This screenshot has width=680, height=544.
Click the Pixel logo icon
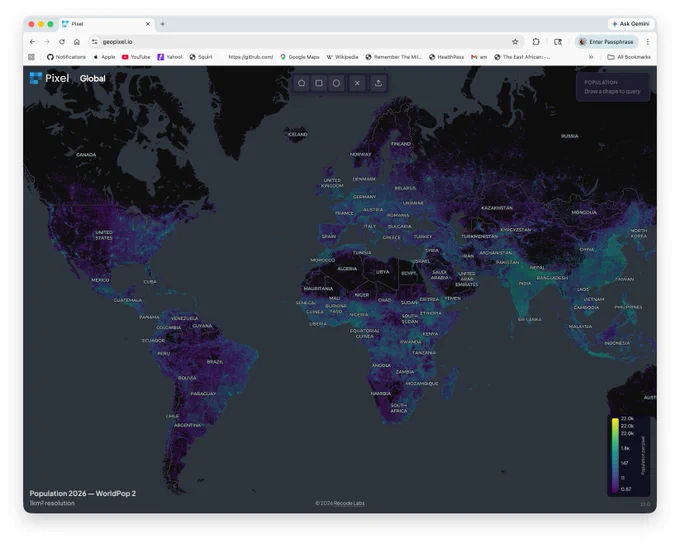(35, 78)
